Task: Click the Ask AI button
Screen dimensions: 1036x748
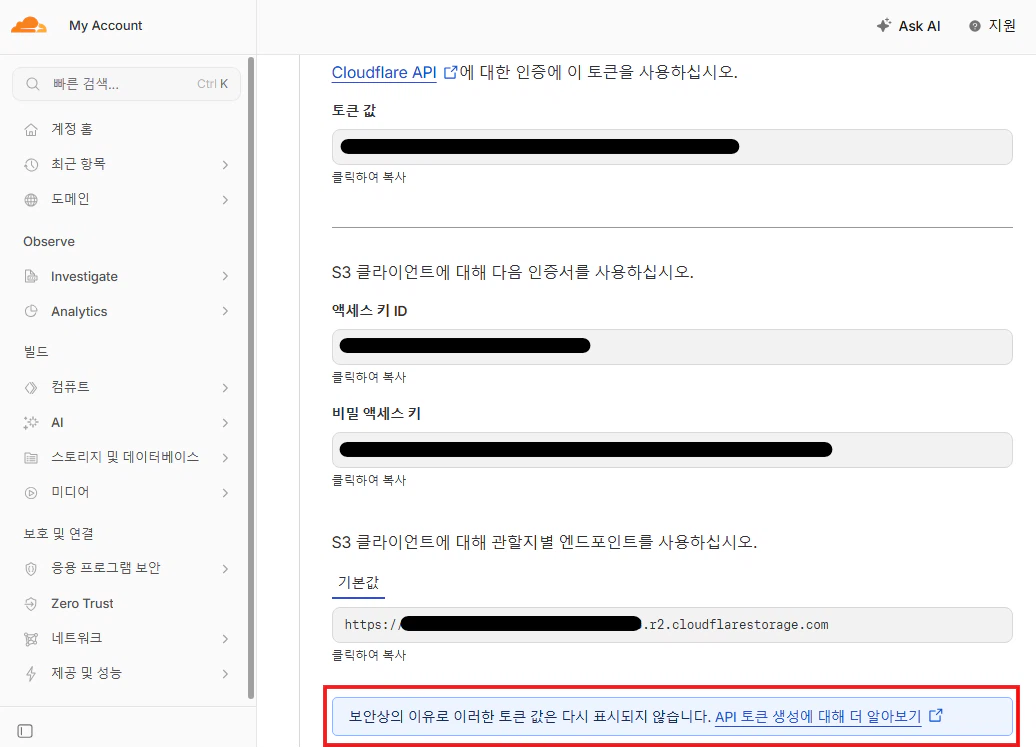Action: click(x=908, y=26)
